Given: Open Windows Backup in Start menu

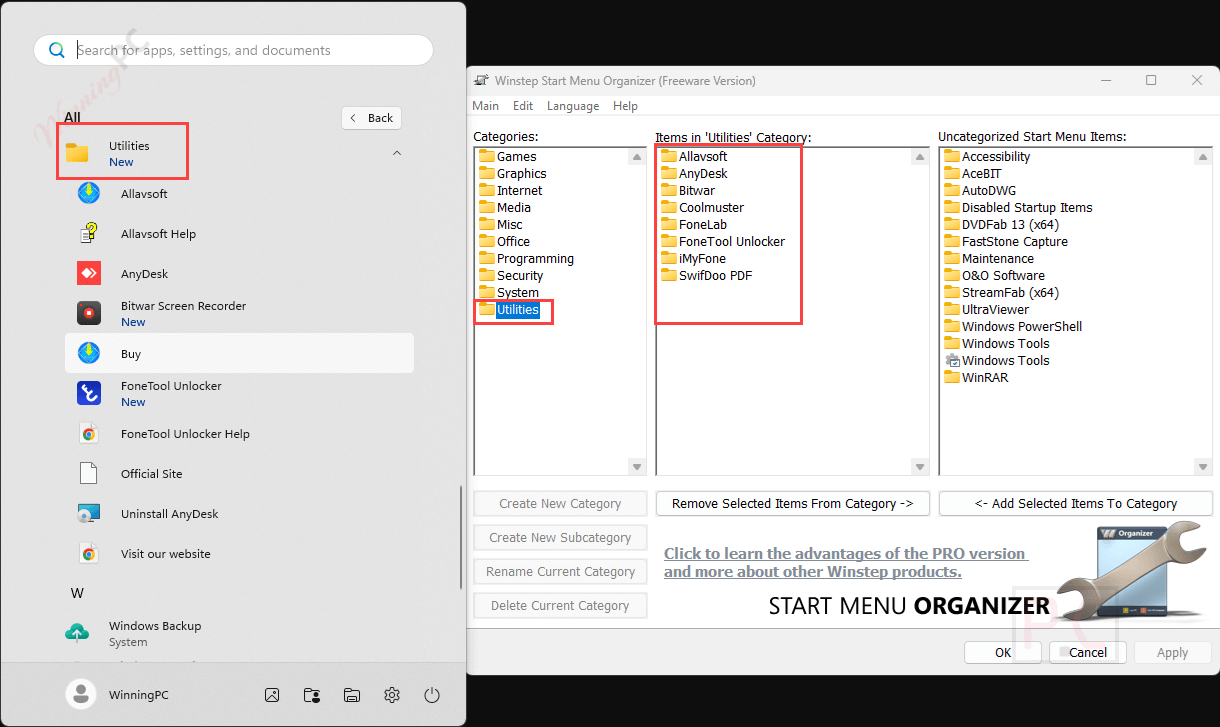Looking at the screenshot, I should point(239,634).
